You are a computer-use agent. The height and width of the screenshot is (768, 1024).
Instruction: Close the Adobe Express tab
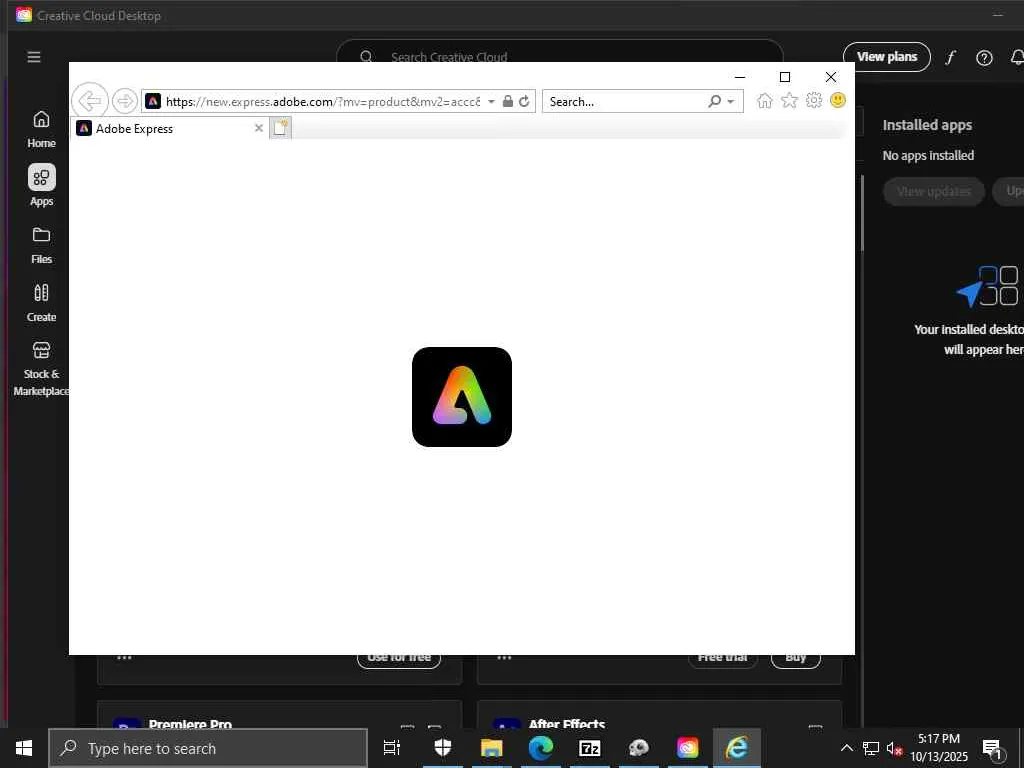(259, 128)
